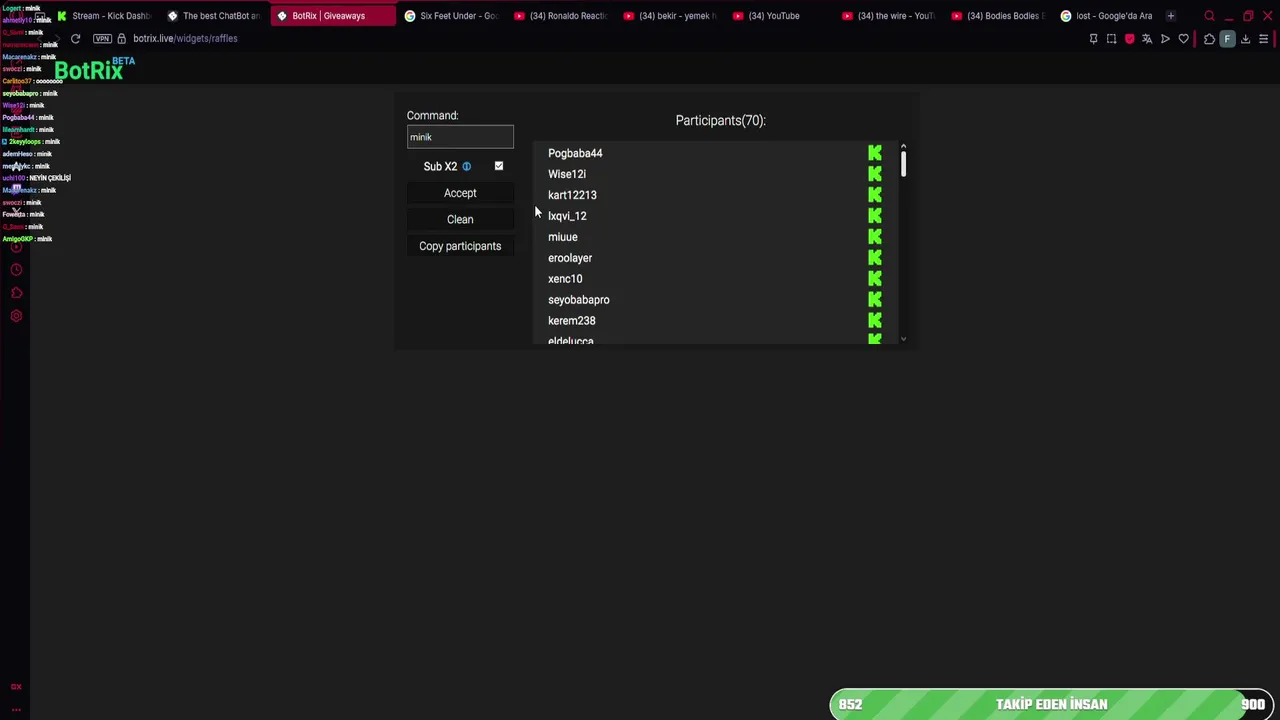Open sidebar settings gear icon
This screenshot has width=1280, height=720.
point(16,316)
